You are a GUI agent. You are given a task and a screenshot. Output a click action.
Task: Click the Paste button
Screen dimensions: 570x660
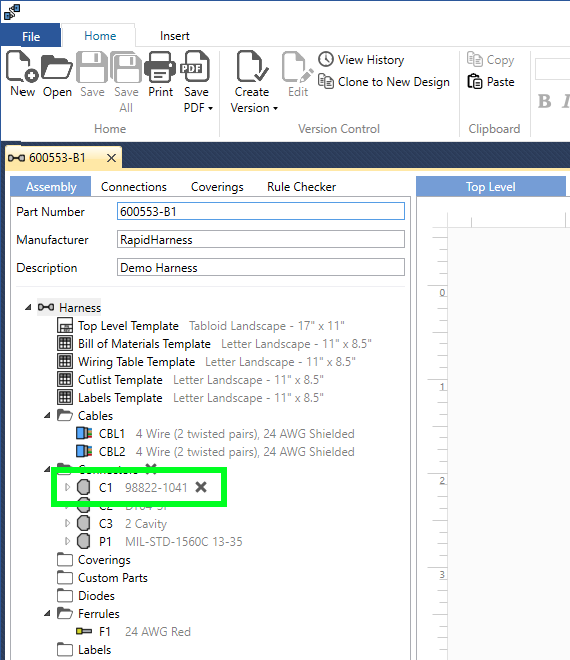491,82
